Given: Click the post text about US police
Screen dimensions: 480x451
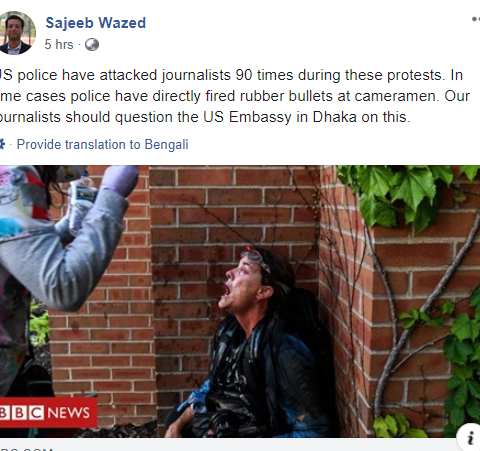Looking at the screenshot, I should tap(235, 96).
